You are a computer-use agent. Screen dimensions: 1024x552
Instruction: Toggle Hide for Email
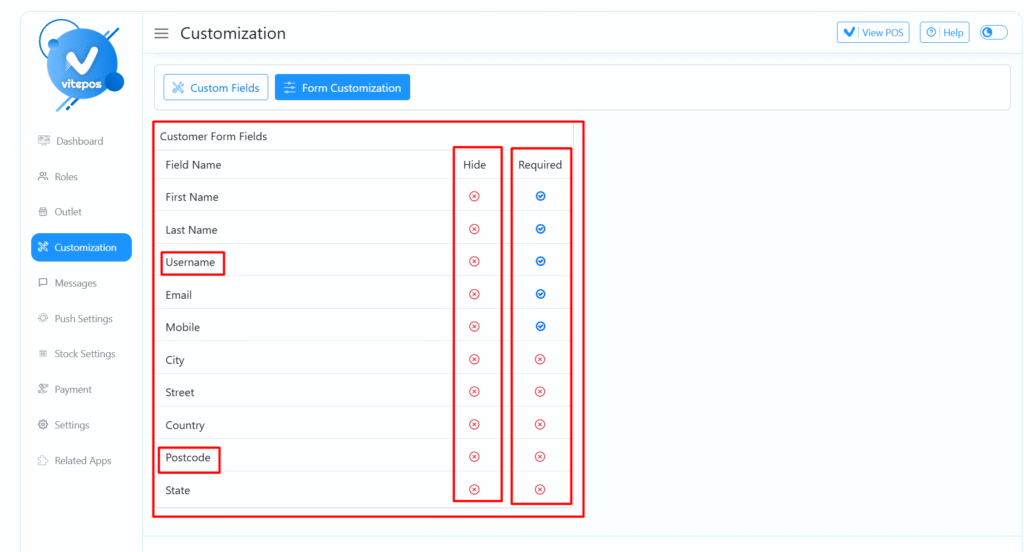tap(475, 294)
